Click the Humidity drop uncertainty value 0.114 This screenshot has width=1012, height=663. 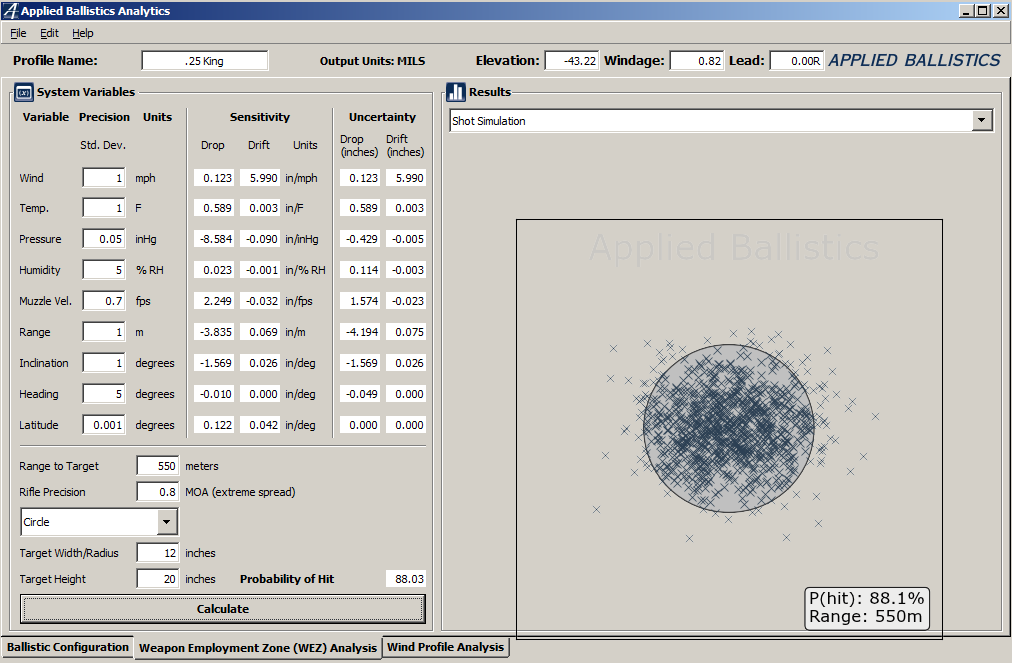tap(359, 270)
